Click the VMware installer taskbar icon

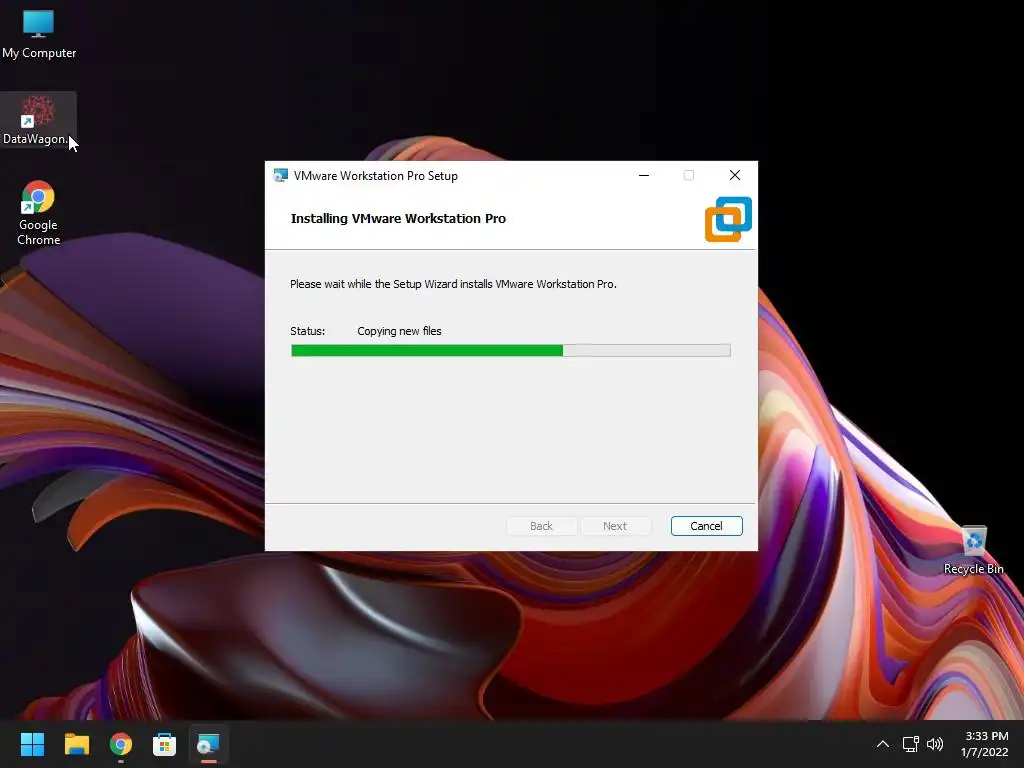(208, 744)
